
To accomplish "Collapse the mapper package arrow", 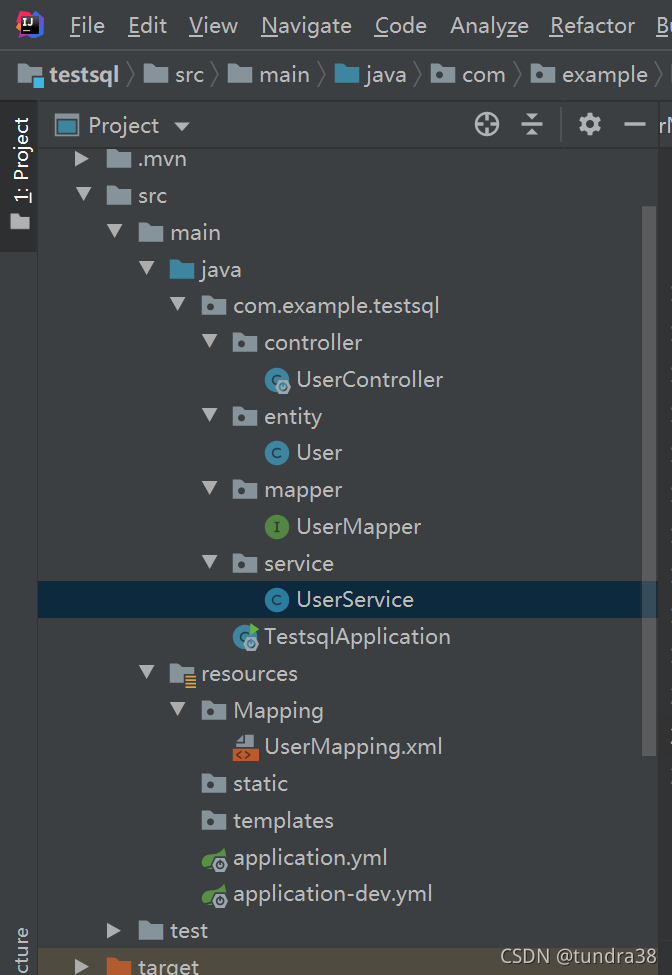I will coord(210,488).
